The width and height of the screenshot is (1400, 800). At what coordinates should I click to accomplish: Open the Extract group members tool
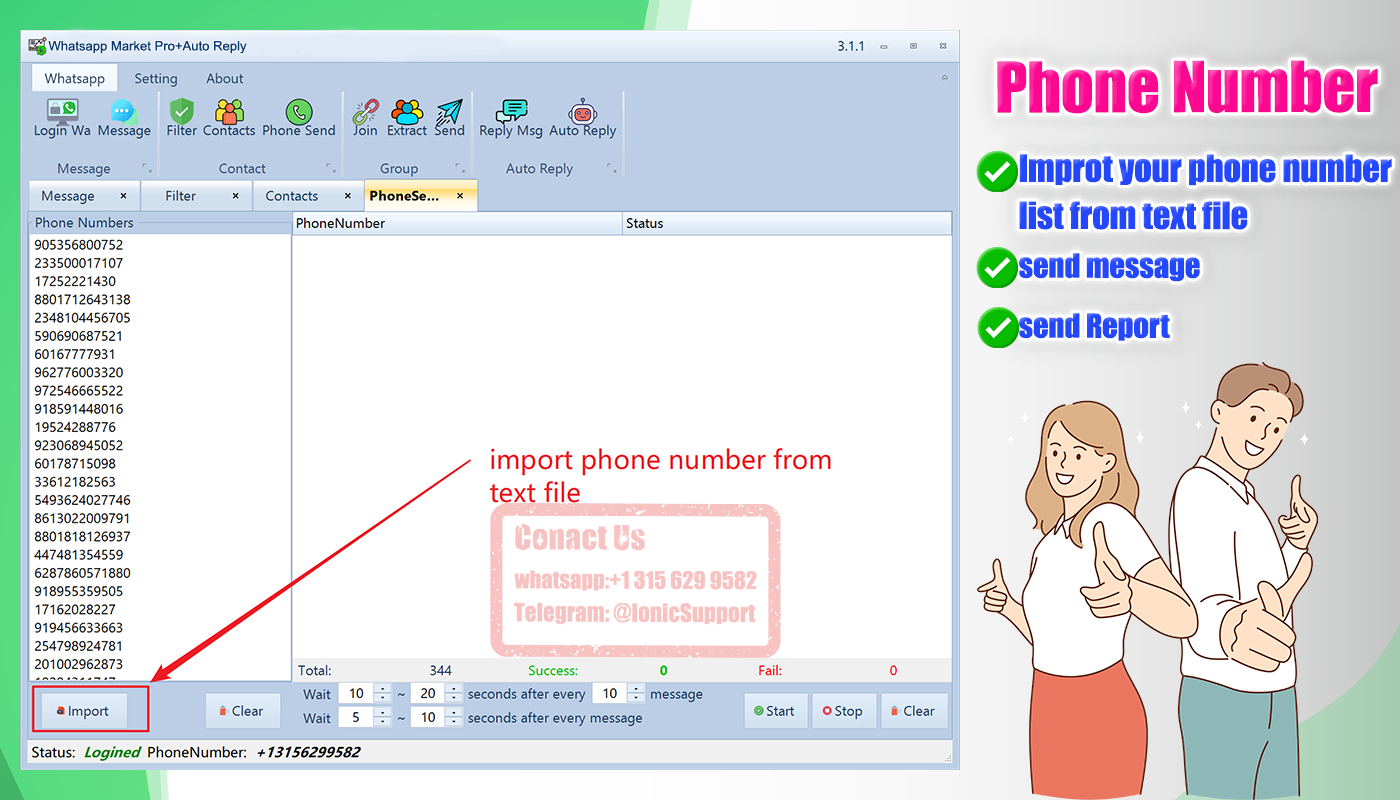407,118
